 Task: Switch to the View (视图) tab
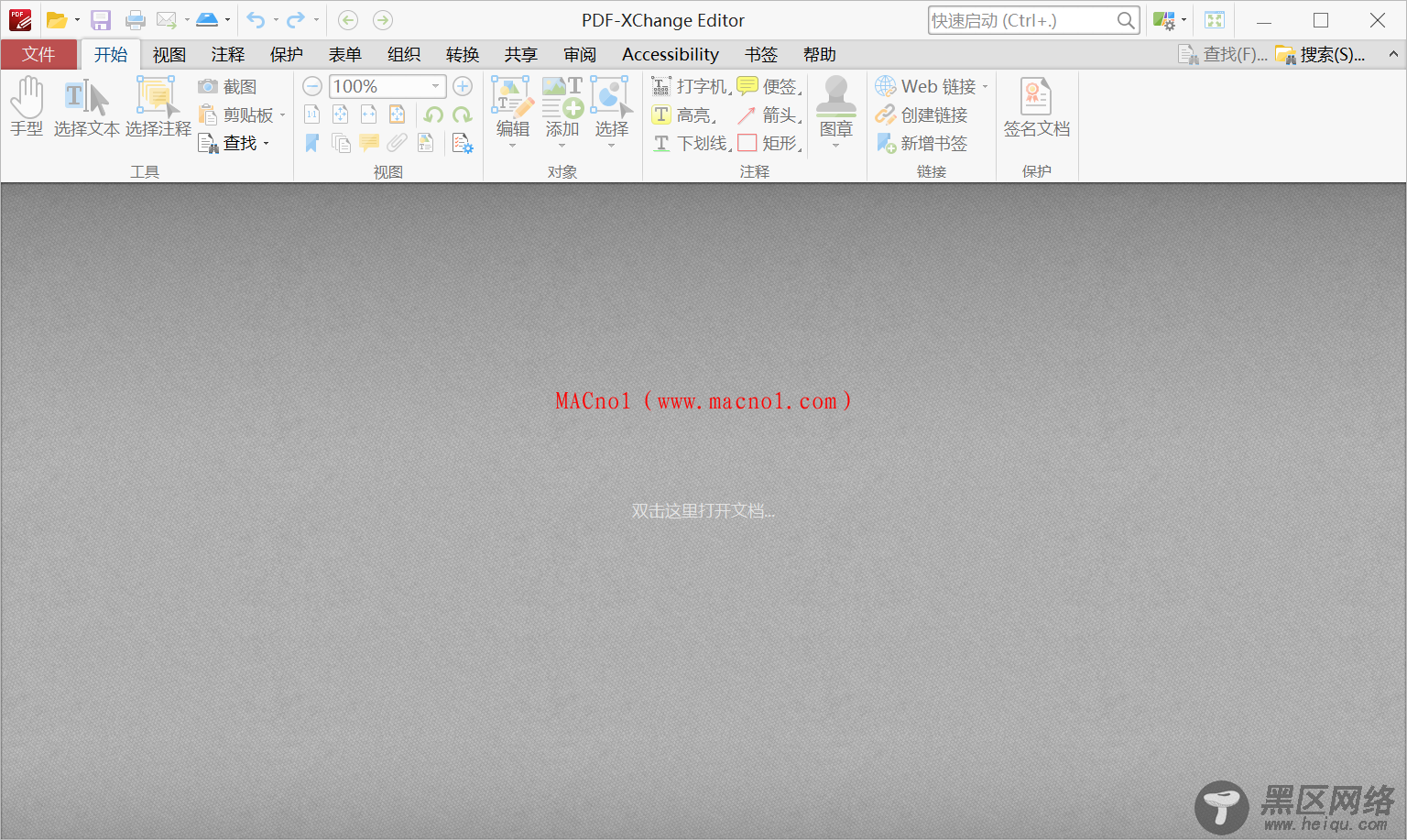pos(169,55)
